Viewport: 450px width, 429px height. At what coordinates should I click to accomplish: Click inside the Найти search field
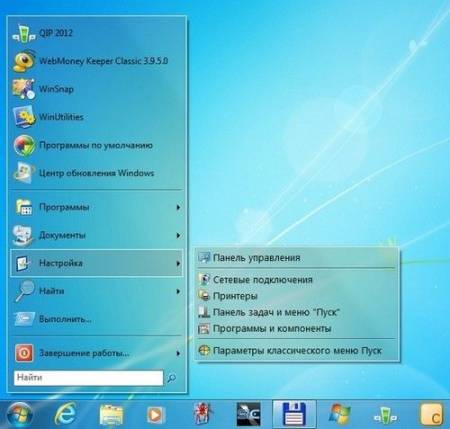[x=89, y=378]
